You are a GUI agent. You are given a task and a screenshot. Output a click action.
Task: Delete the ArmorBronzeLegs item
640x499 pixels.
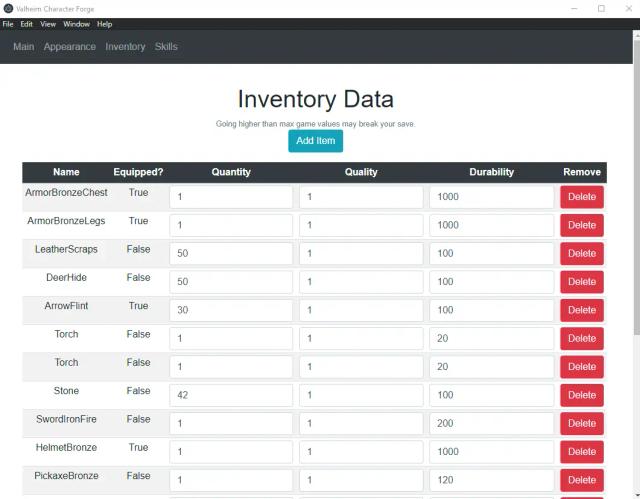tap(582, 225)
